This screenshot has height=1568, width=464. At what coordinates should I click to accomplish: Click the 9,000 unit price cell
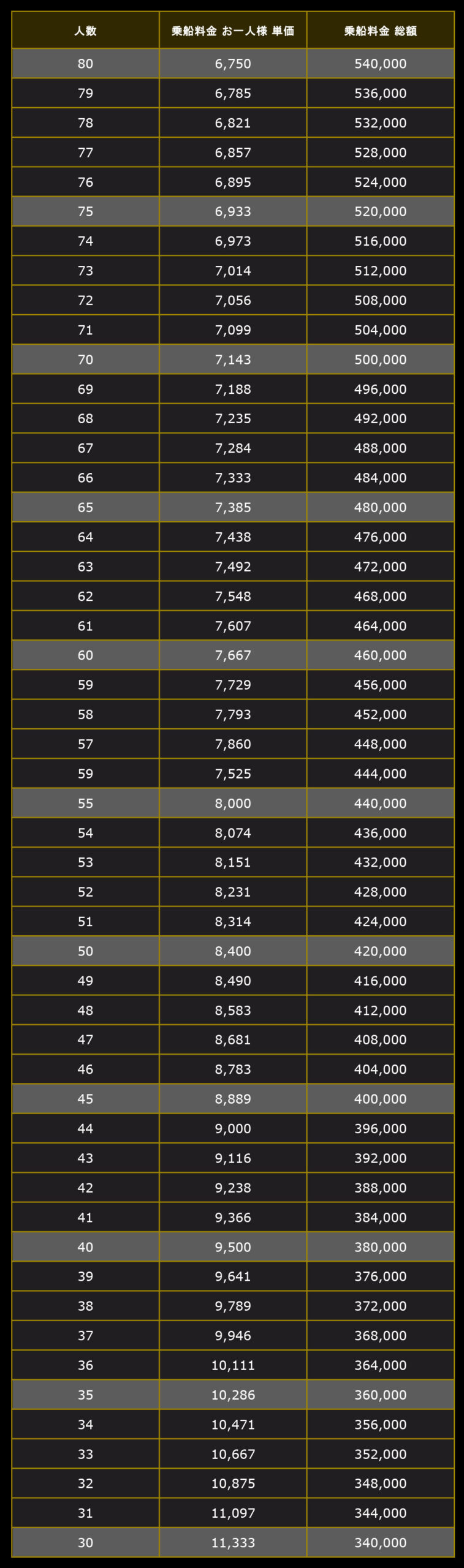233,1128
